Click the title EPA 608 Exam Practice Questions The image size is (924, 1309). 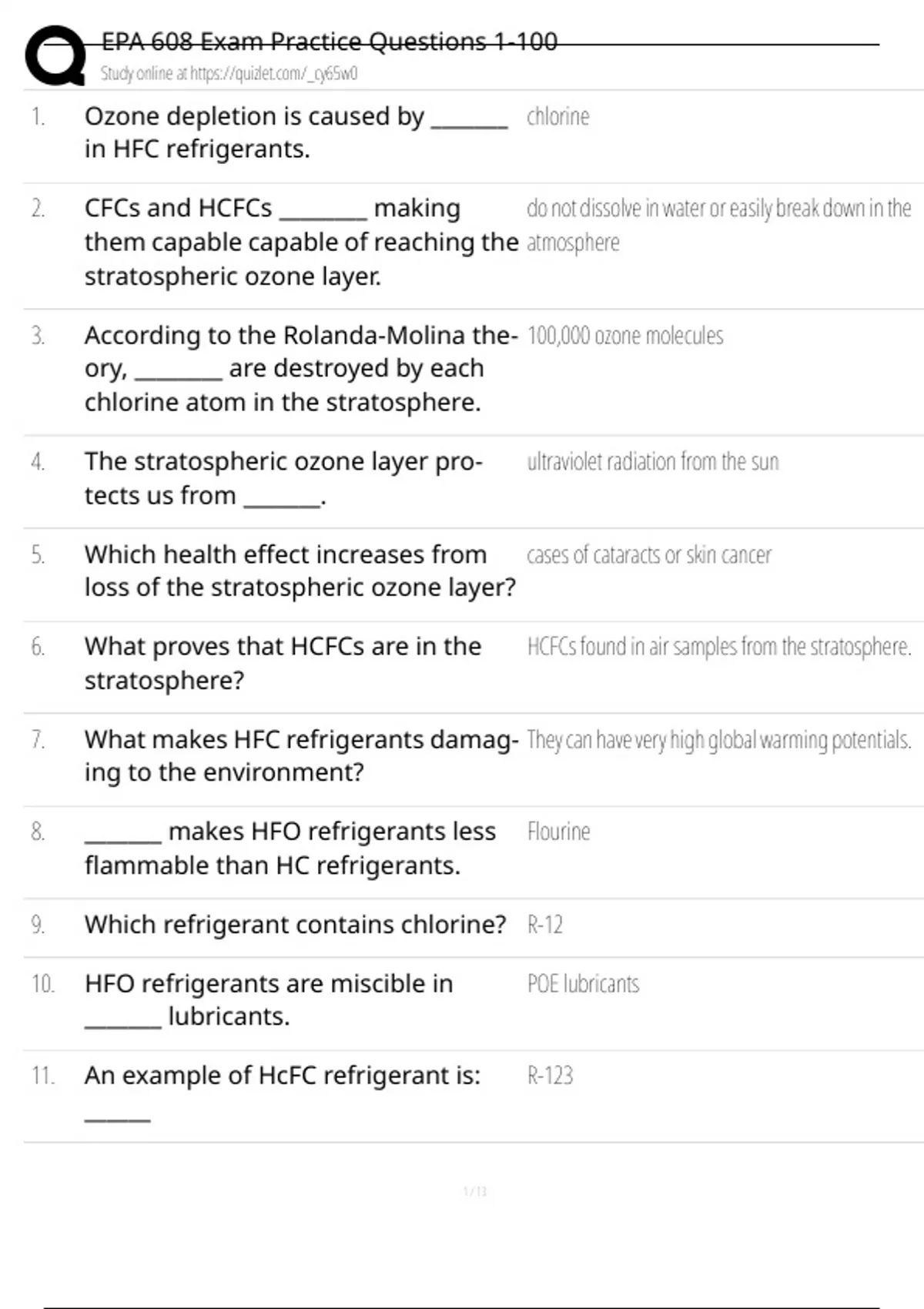click(x=330, y=41)
